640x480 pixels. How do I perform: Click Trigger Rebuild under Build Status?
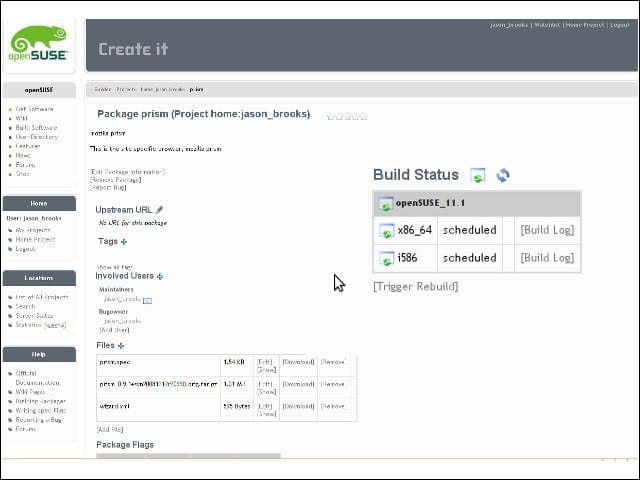(416, 287)
